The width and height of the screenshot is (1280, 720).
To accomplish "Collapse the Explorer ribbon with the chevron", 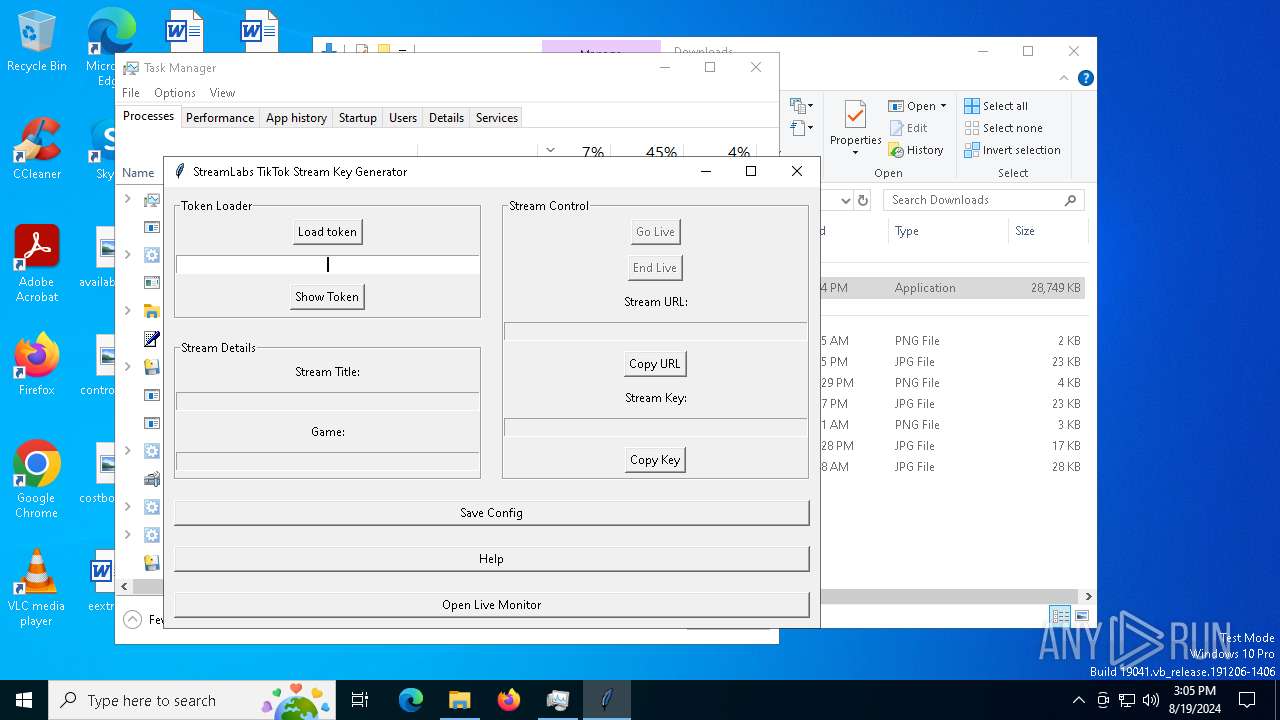I will 1064,78.
